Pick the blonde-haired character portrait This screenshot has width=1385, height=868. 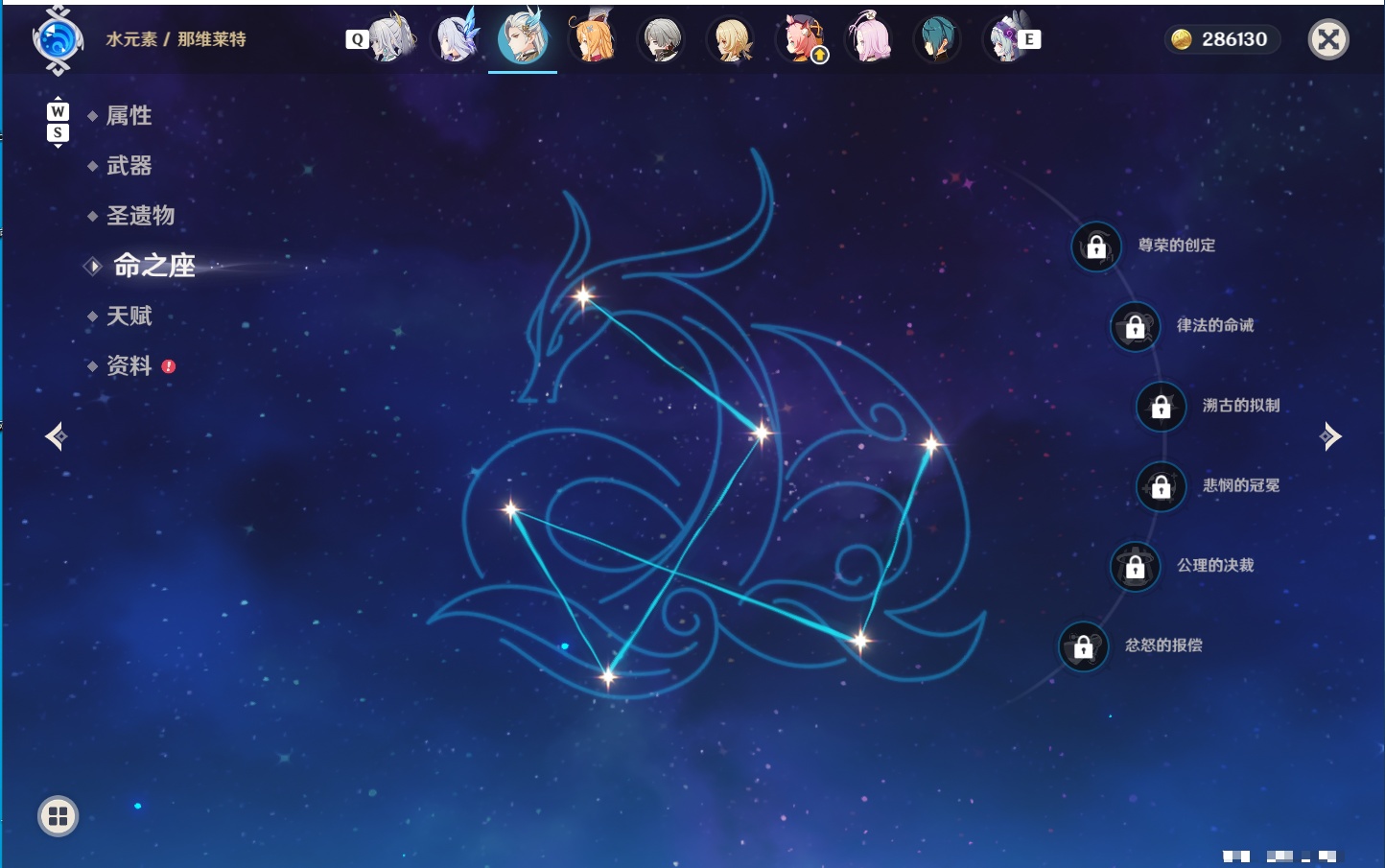point(730,39)
